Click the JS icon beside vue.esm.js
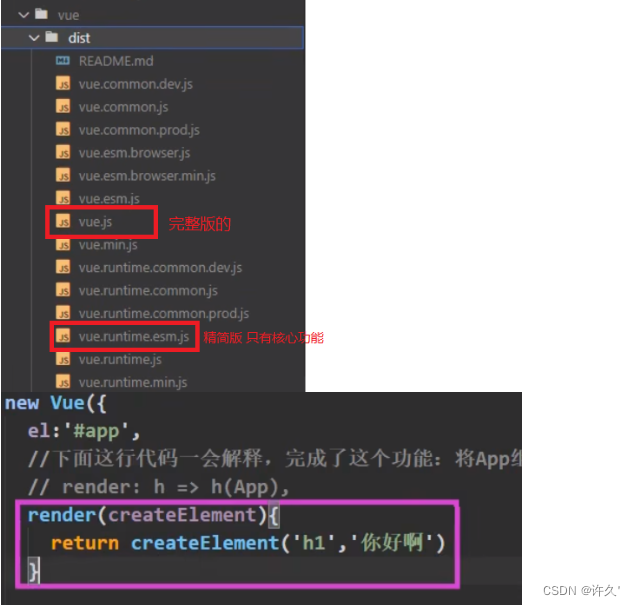 click(x=63, y=198)
